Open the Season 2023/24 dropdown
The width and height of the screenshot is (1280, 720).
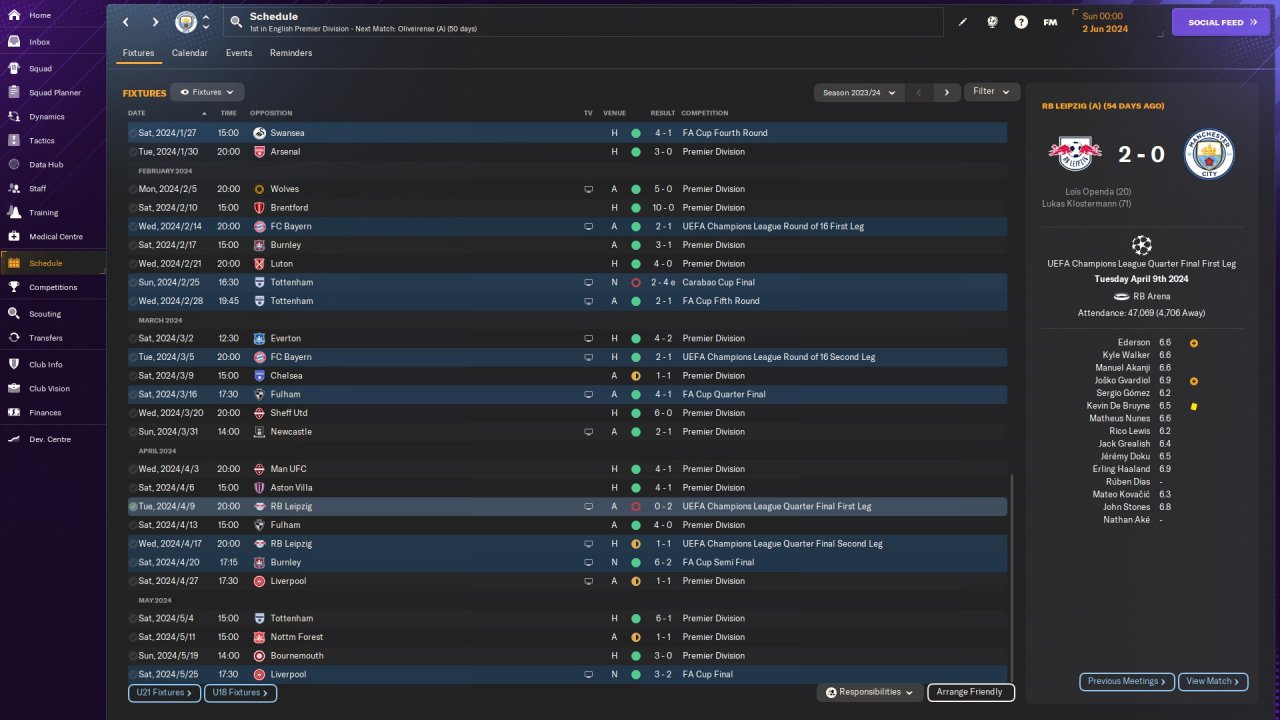[x=859, y=92]
